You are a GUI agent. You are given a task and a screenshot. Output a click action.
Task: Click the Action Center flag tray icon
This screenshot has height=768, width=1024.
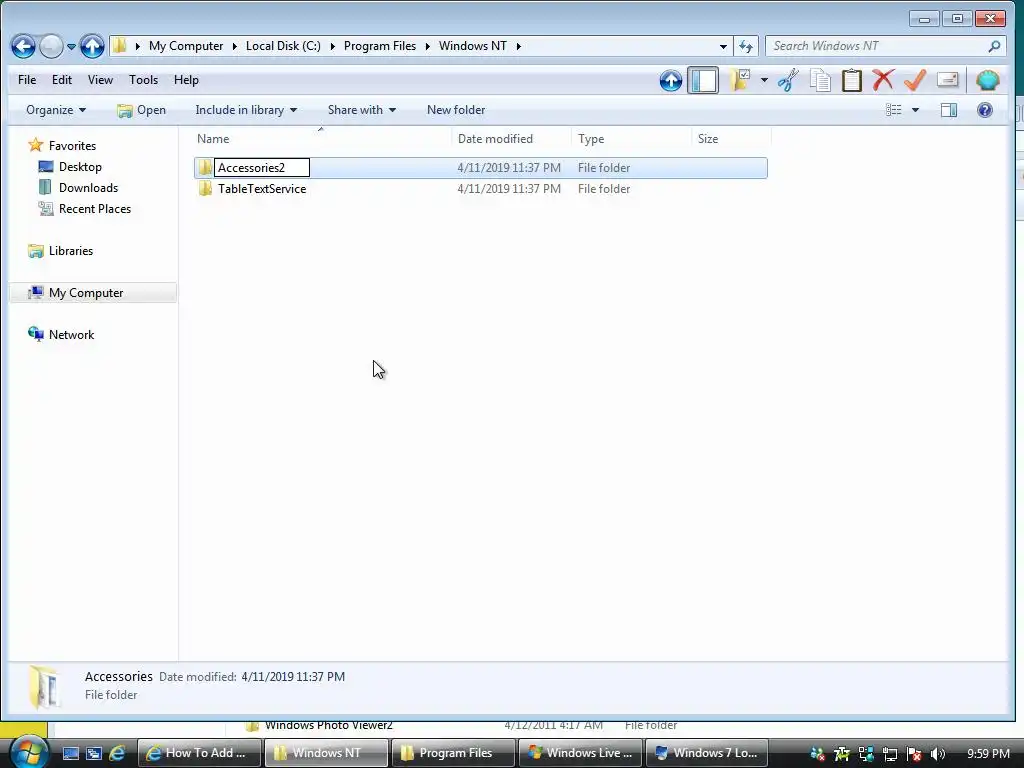(x=914, y=754)
